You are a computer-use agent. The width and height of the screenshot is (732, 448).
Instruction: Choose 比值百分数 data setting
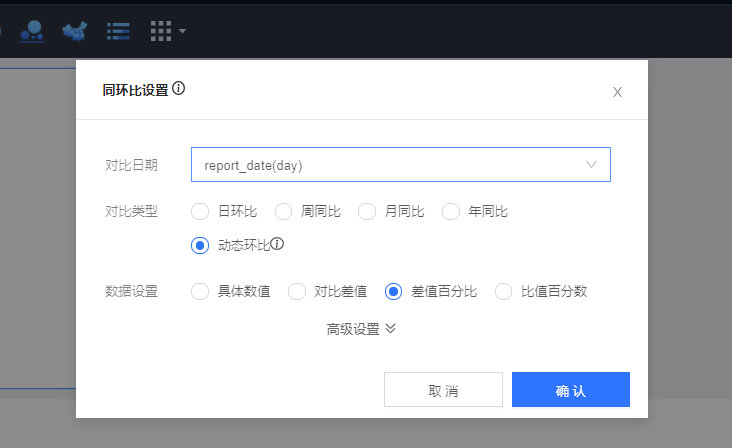[x=504, y=292]
